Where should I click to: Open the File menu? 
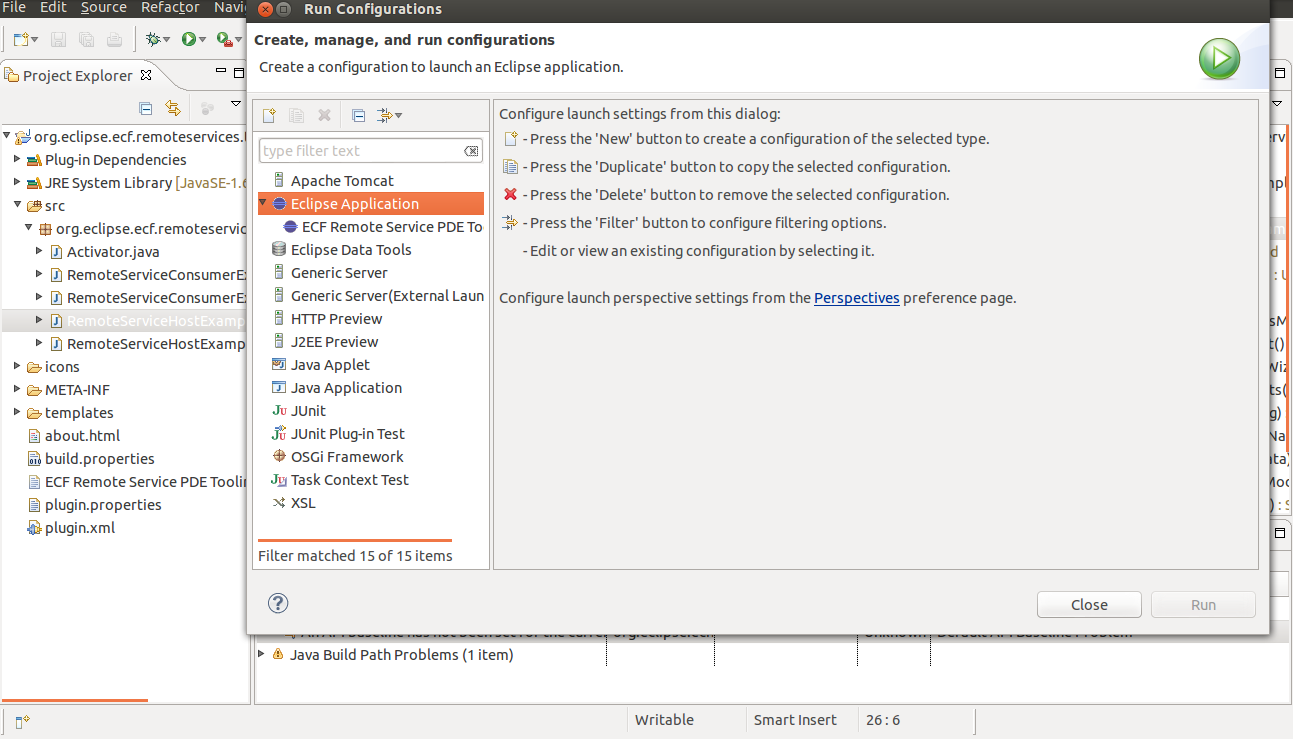click(x=14, y=7)
